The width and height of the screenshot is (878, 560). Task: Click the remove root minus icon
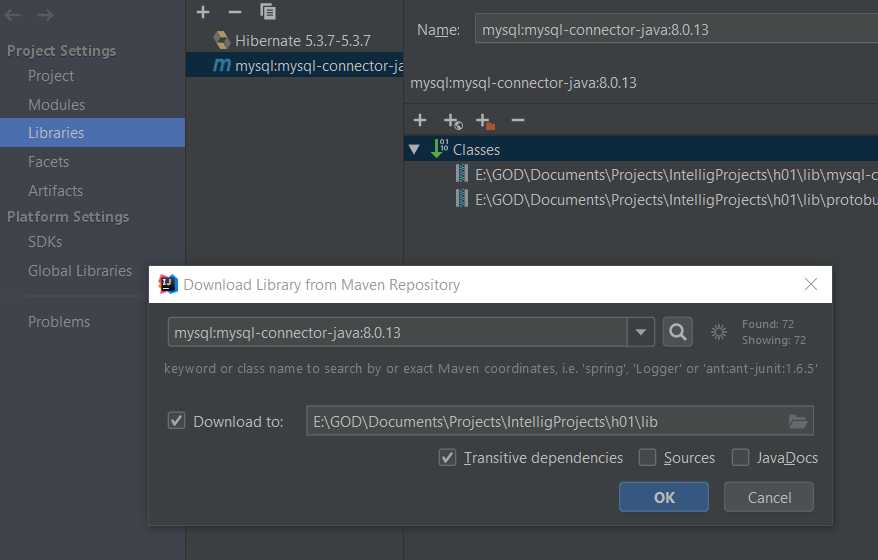point(517,120)
